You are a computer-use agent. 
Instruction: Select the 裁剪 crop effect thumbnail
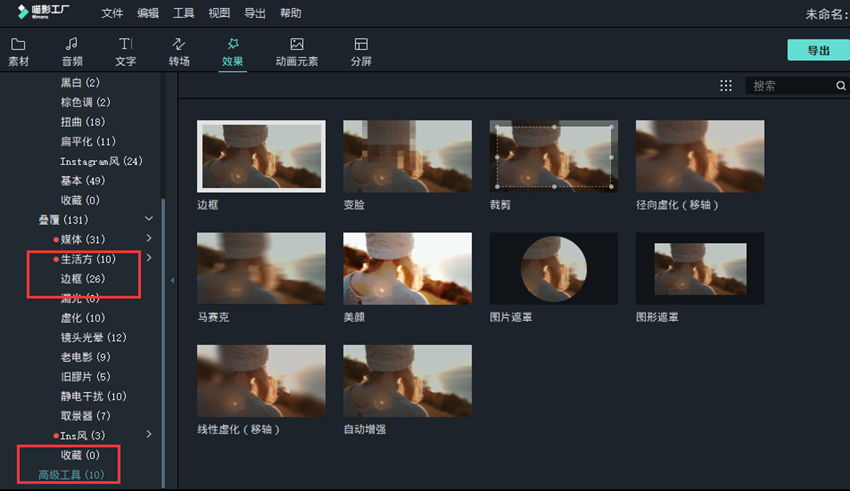(x=554, y=156)
